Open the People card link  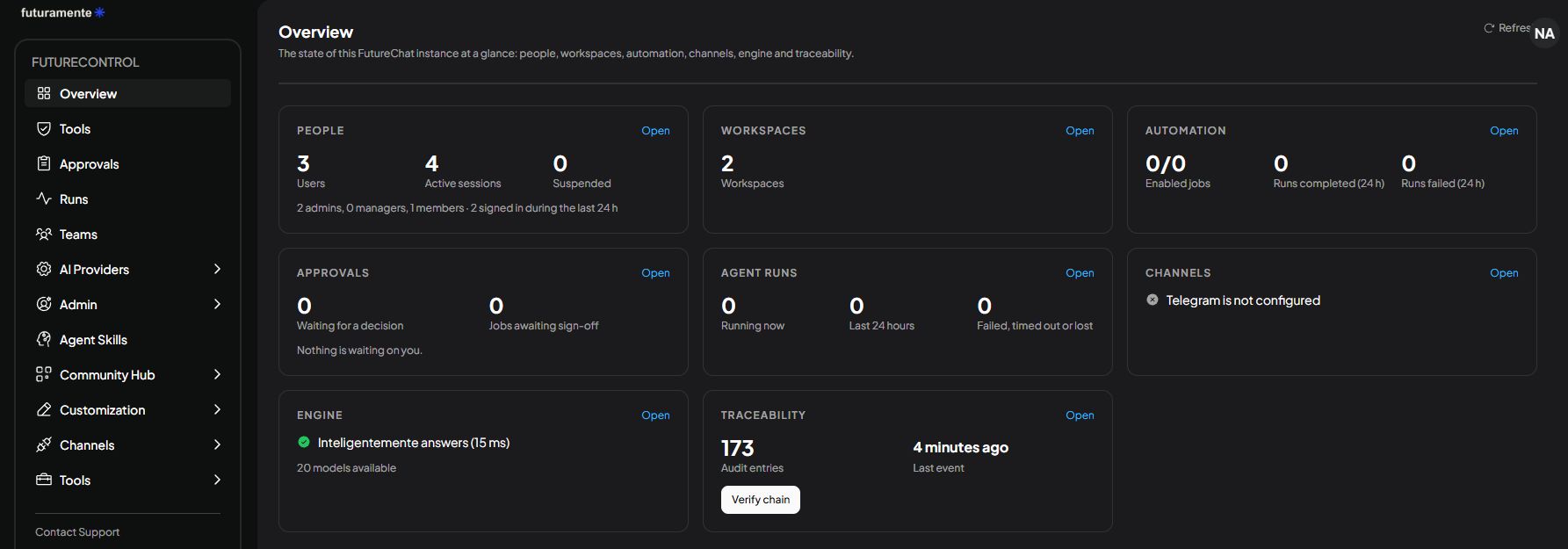tap(655, 131)
